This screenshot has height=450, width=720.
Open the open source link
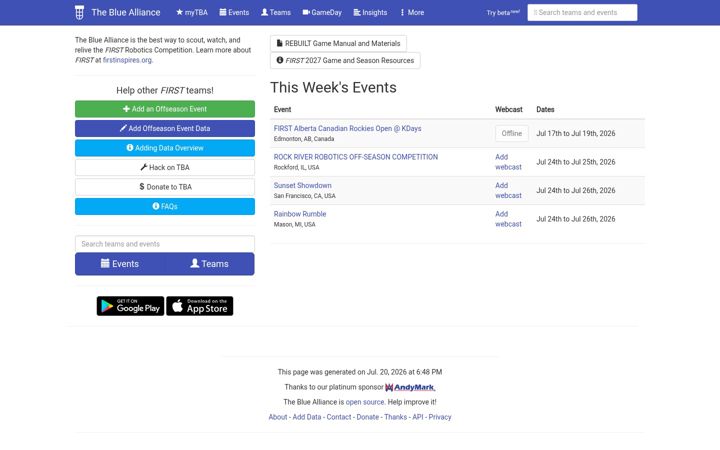click(365, 402)
